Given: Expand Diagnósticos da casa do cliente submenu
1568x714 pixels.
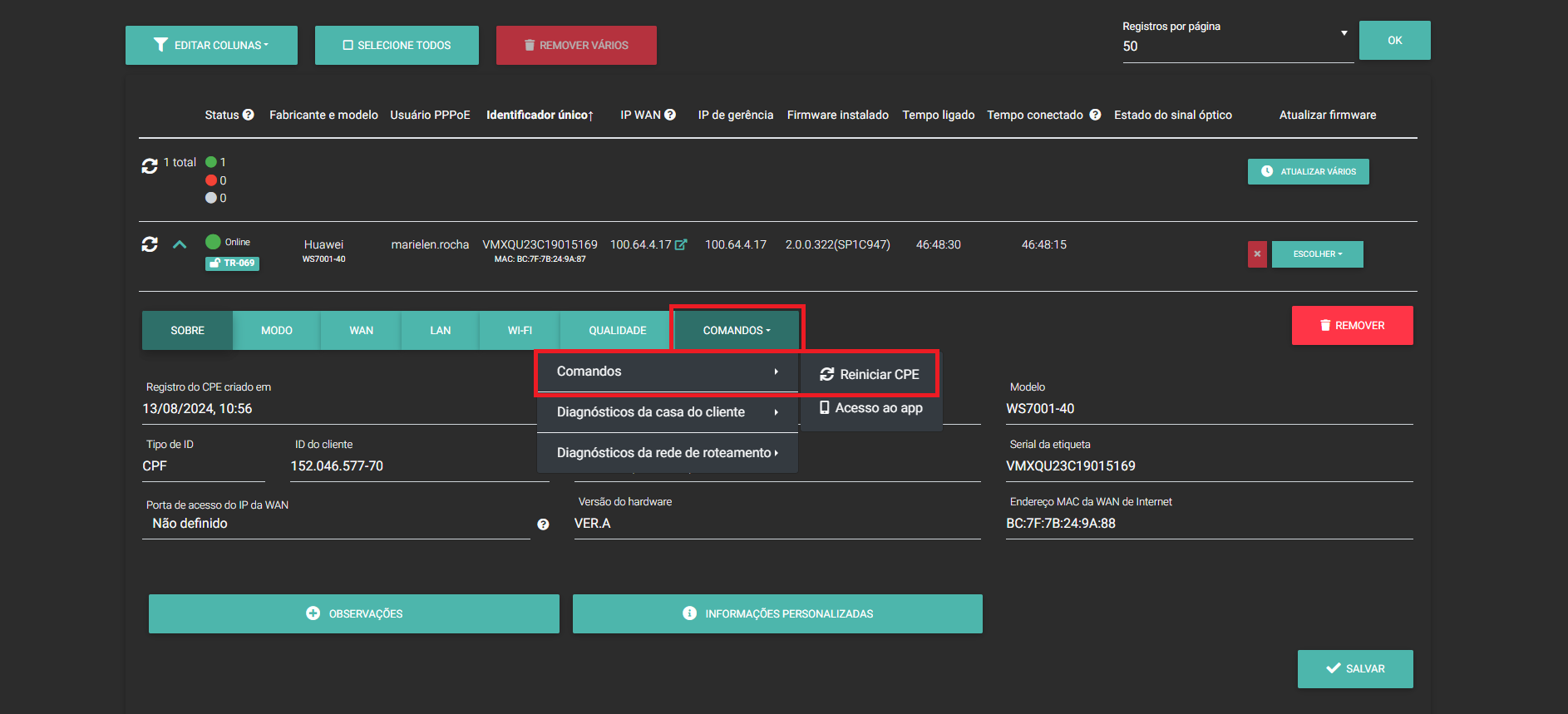Looking at the screenshot, I should pyautogui.click(x=667, y=412).
